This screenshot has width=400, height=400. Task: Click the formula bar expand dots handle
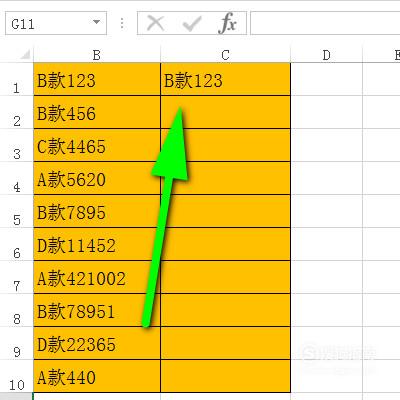(122, 23)
